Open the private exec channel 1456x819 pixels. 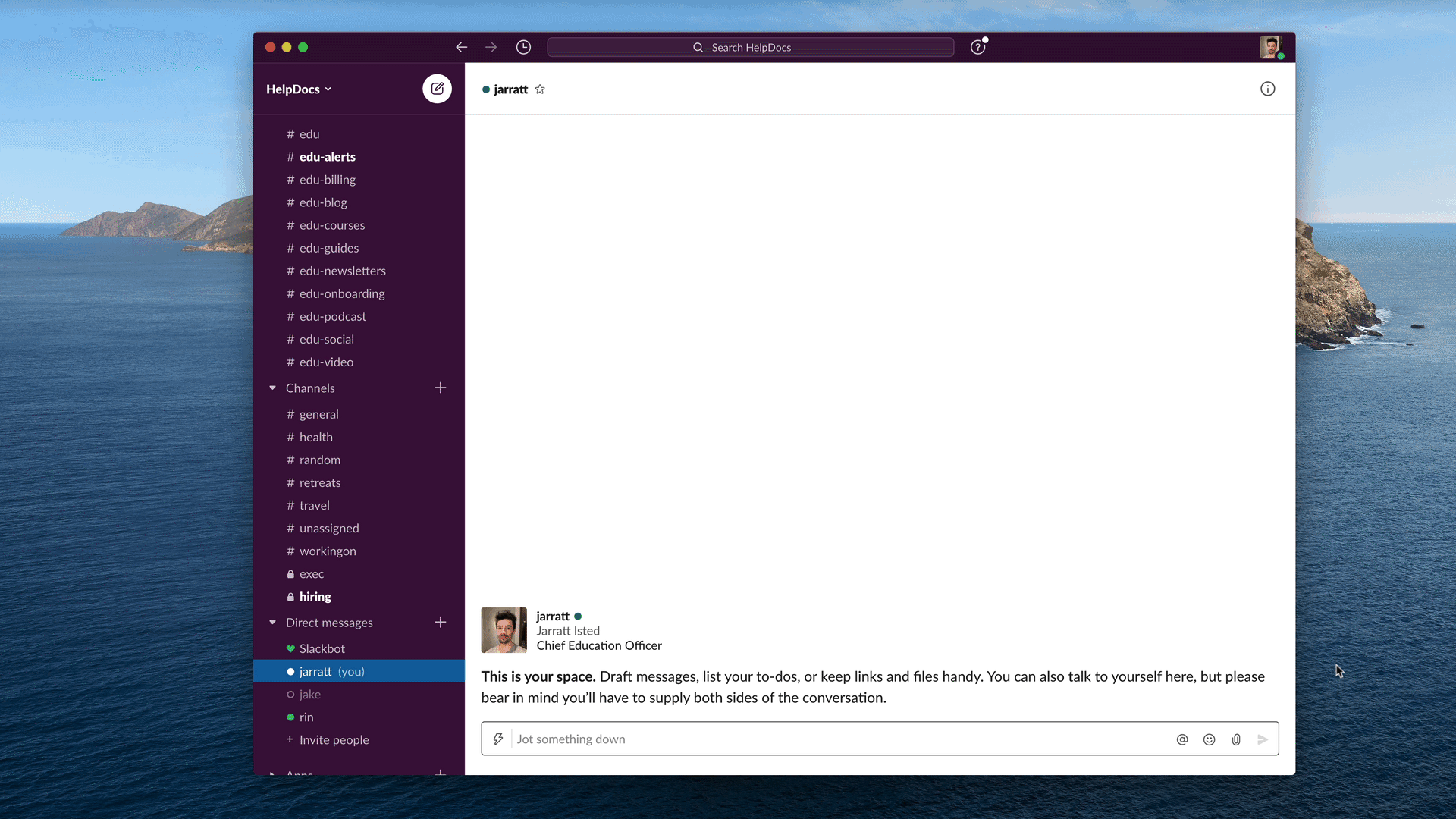[x=359, y=573]
